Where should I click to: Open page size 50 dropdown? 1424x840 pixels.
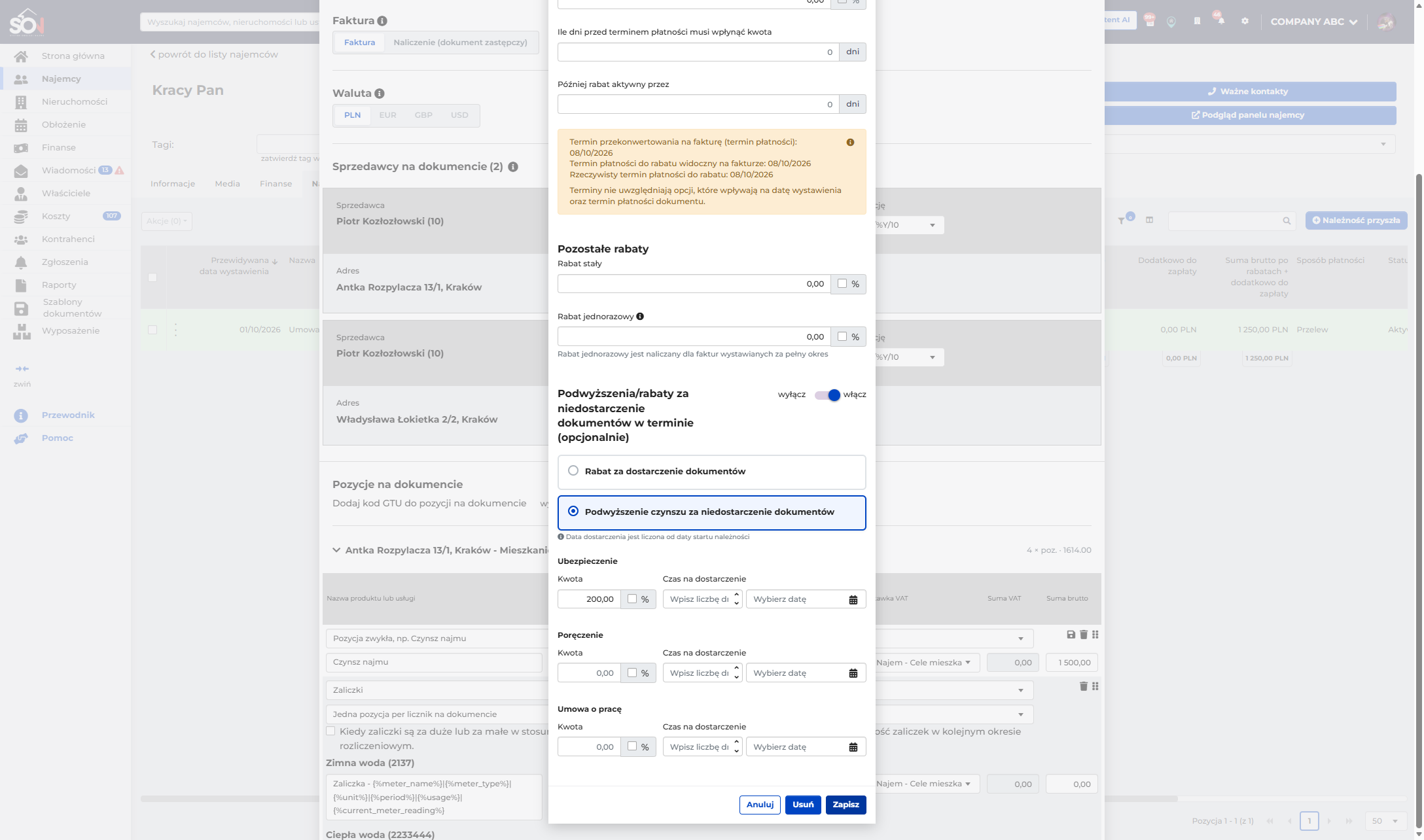tap(1385, 821)
